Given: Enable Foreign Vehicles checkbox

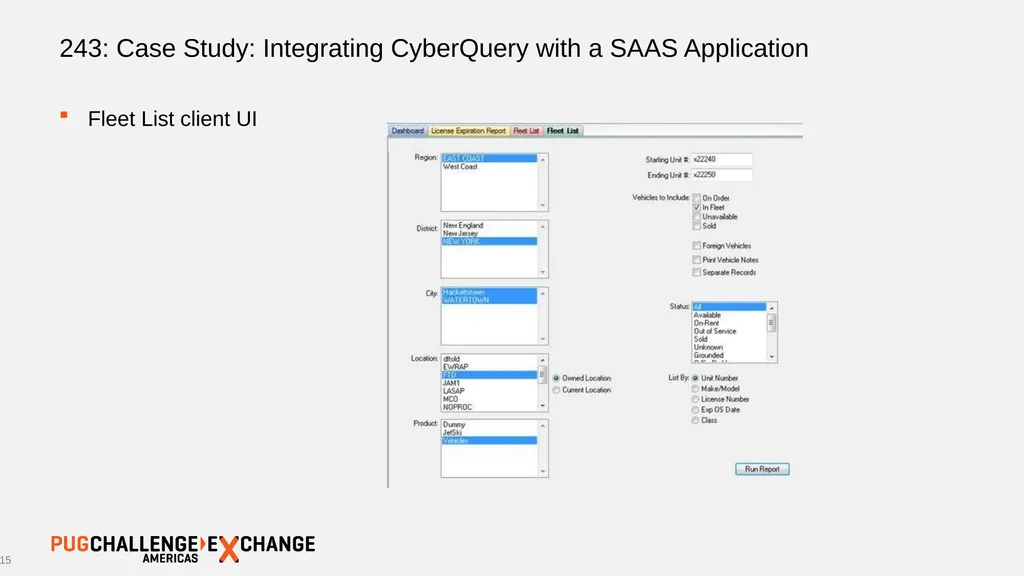Looking at the screenshot, I should point(697,246).
